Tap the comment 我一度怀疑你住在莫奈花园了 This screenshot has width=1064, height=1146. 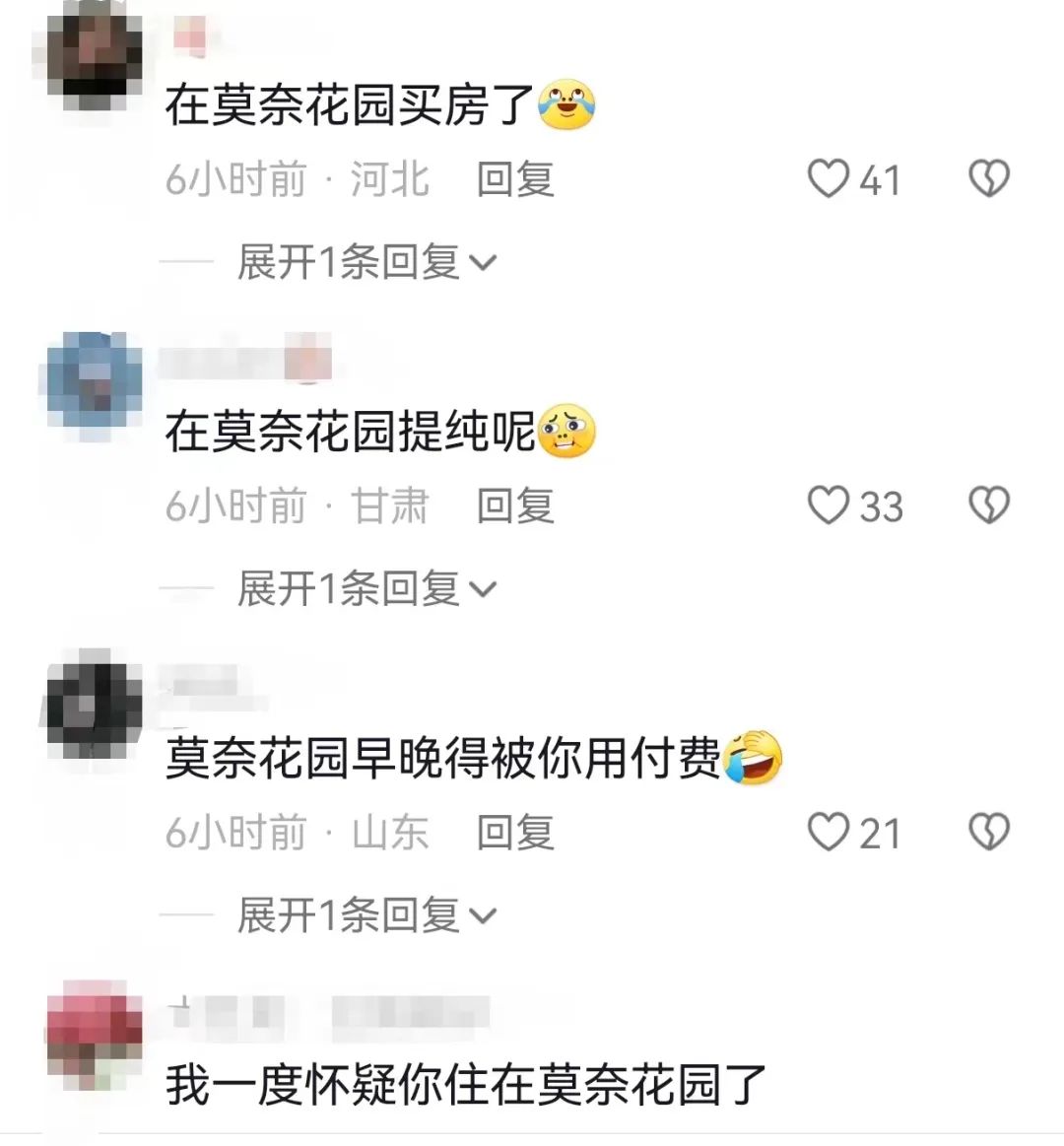tap(465, 1085)
